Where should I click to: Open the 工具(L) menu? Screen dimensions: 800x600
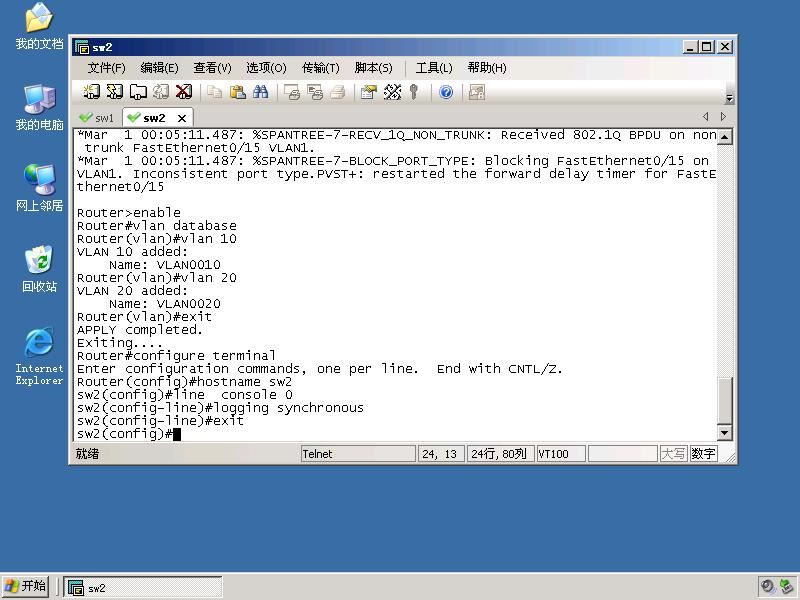[x=434, y=68]
